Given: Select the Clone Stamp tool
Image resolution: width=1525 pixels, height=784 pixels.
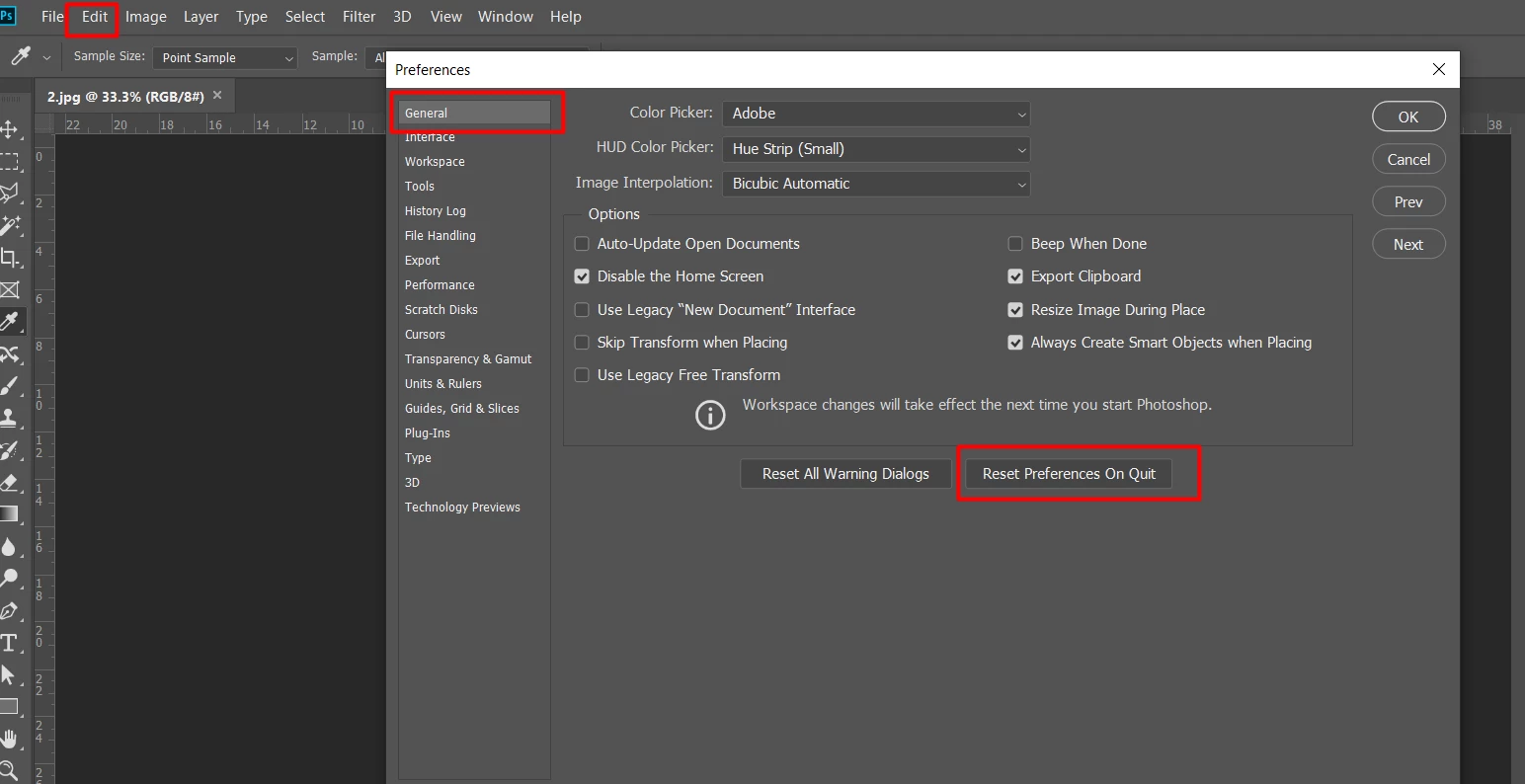Looking at the screenshot, I should [10, 418].
